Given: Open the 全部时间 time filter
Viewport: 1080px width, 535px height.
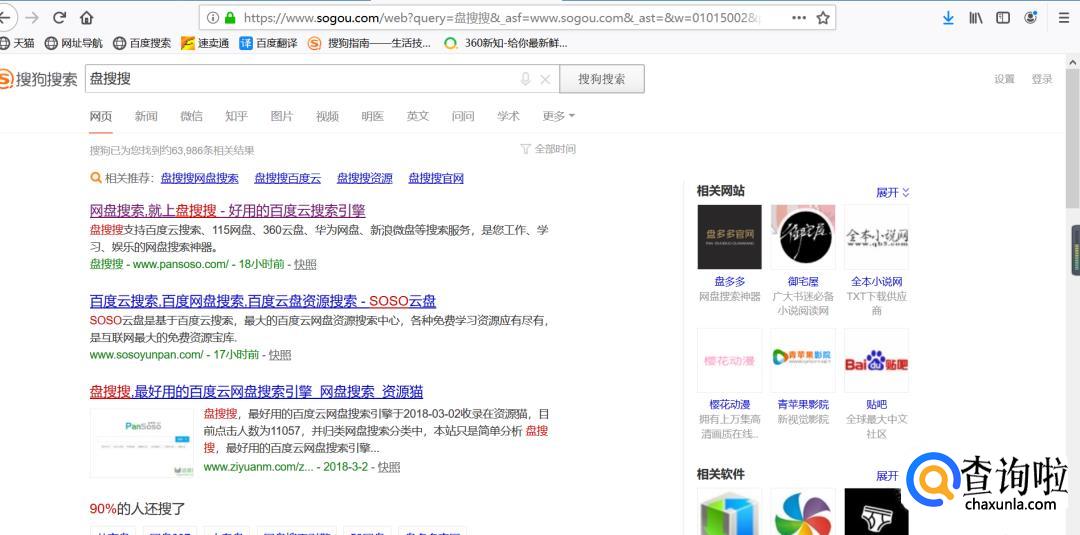Looking at the screenshot, I should pyautogui.click(x=548, y=149).
